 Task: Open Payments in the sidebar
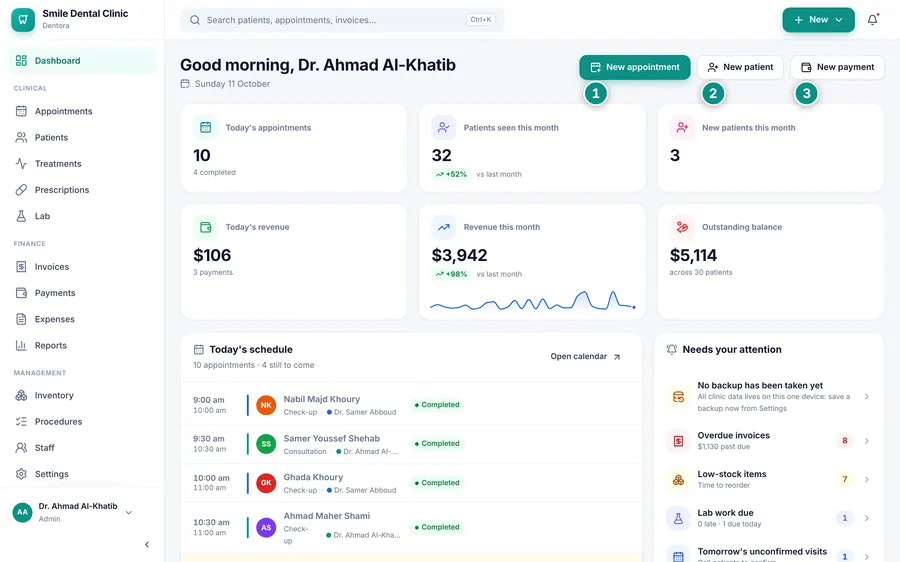[82, 293]
